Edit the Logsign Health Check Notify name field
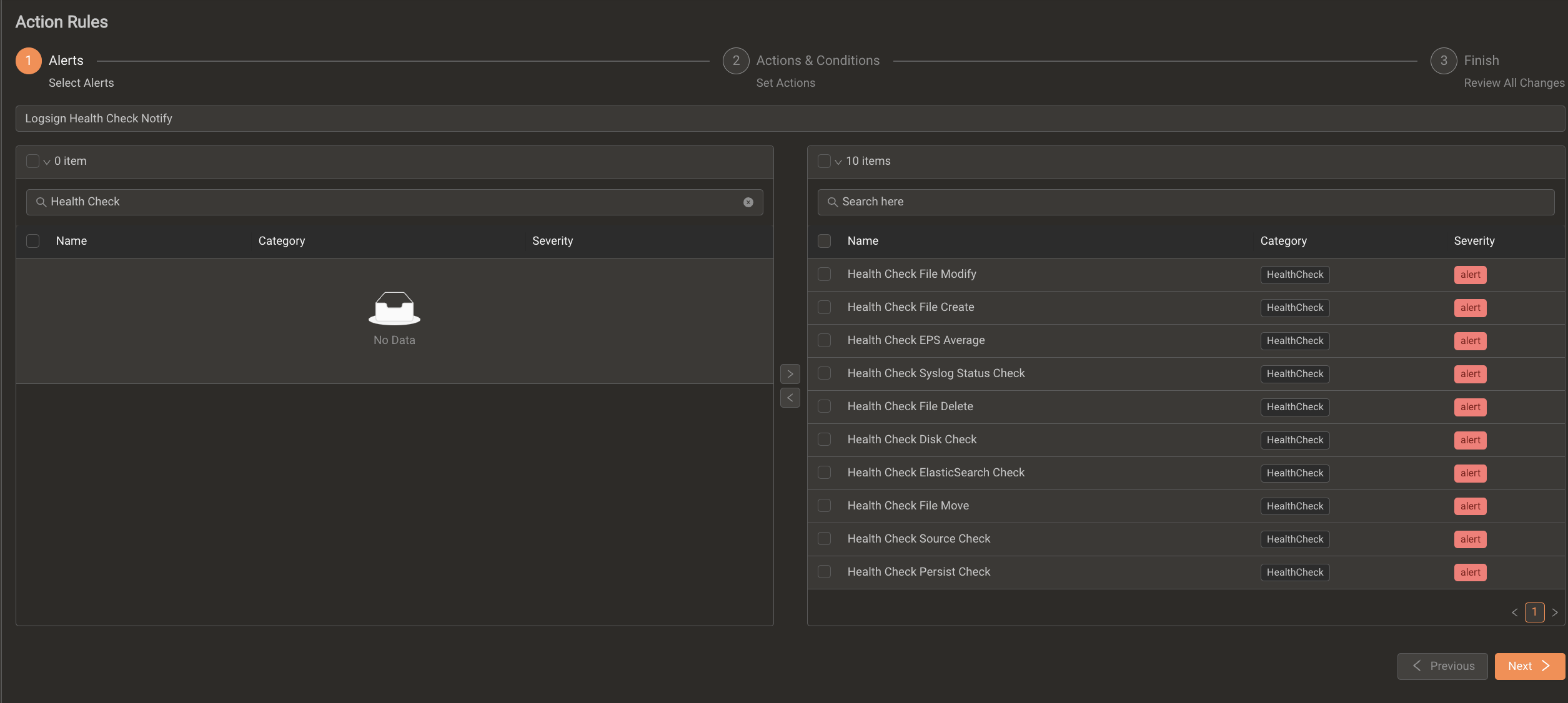 coord(790,119)
